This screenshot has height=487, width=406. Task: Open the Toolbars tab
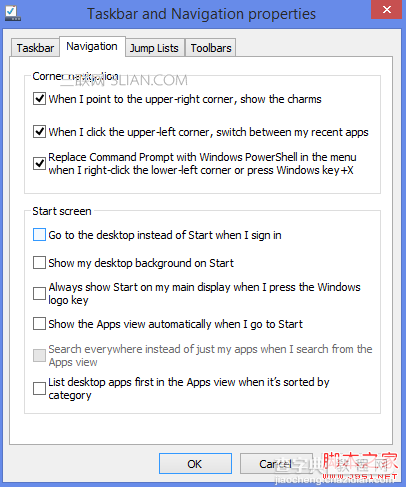pos(211,48)
